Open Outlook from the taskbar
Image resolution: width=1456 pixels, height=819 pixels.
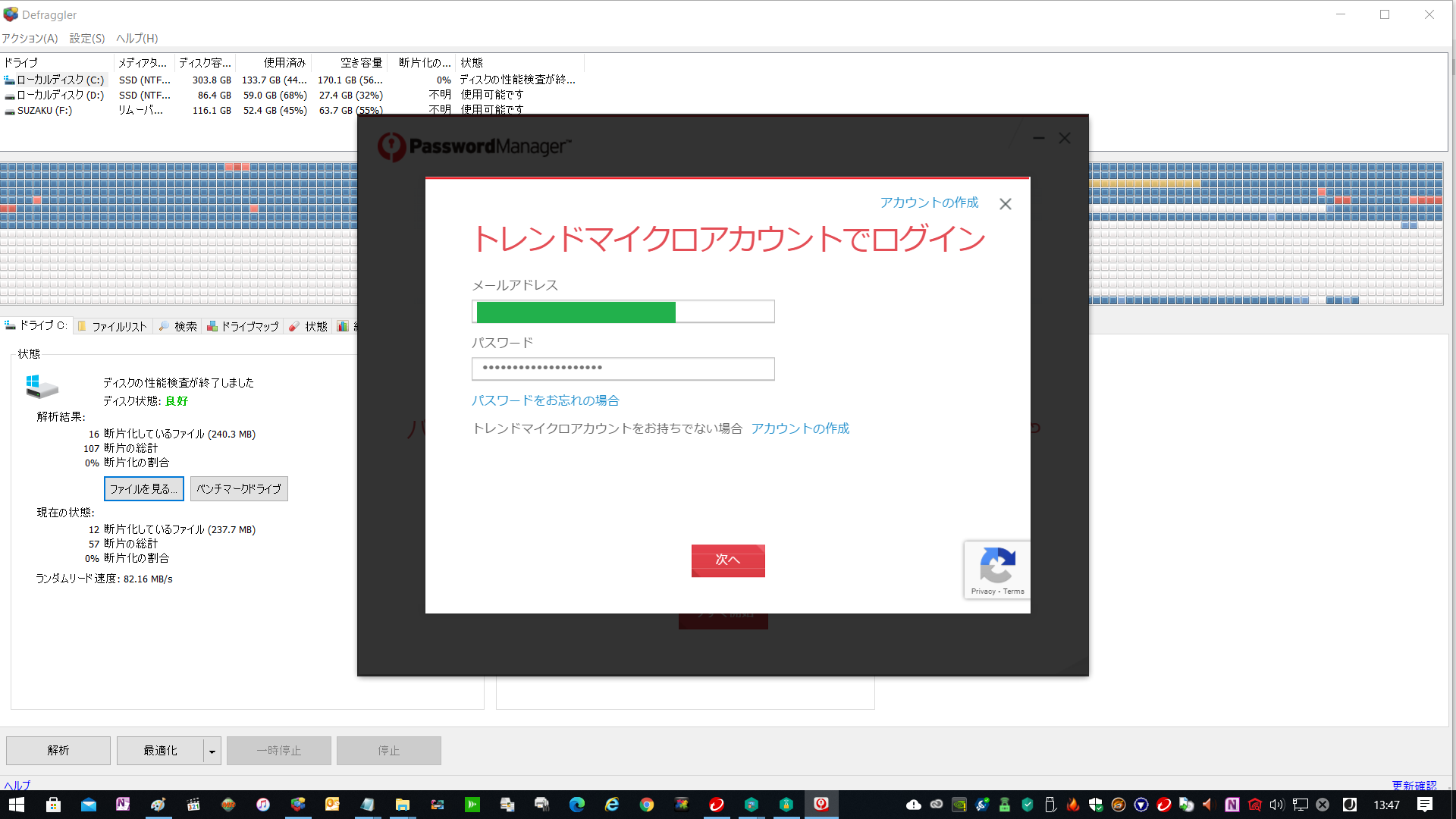(332, 805)
